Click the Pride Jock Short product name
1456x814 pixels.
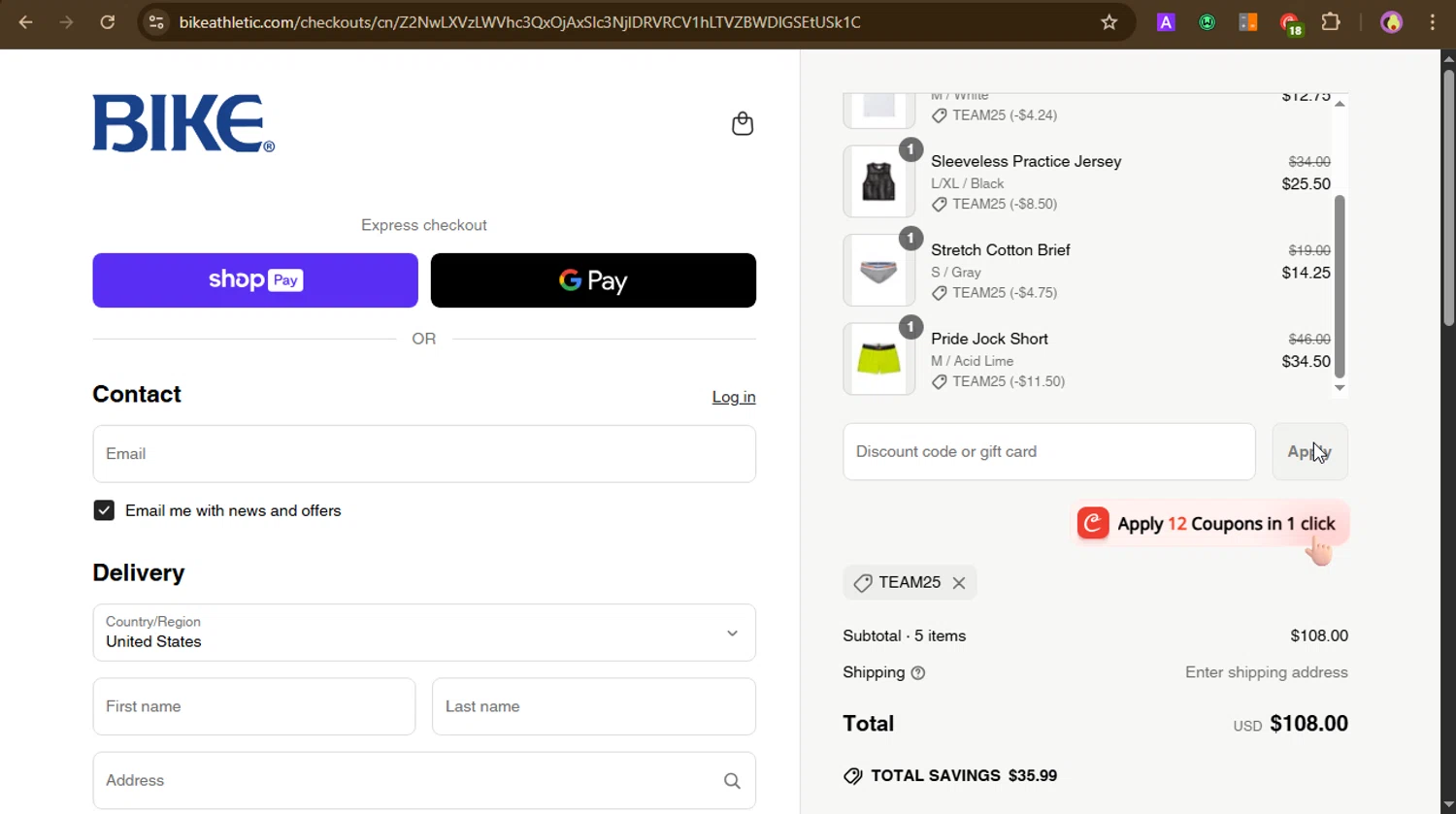[989, 340]
